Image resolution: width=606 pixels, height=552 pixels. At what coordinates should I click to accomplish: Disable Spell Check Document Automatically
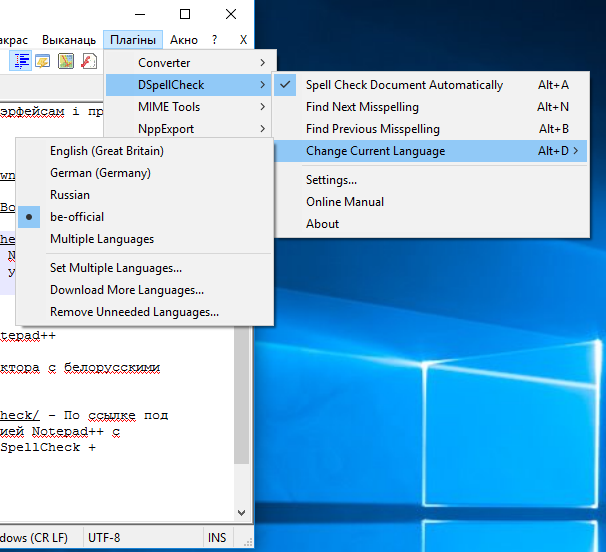(x=404, y=85)
